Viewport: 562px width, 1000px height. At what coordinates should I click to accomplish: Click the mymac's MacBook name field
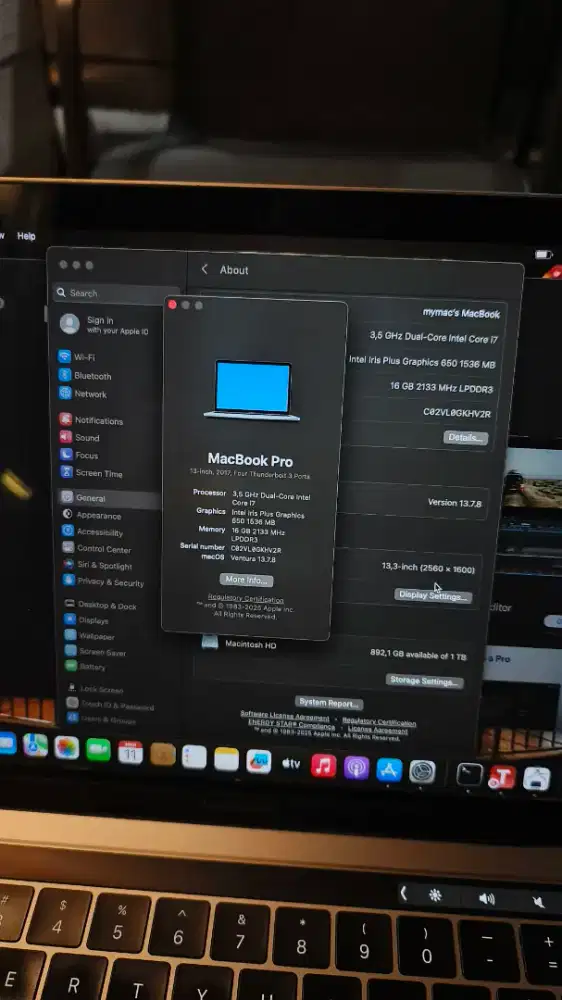click(x=462, y=313)
